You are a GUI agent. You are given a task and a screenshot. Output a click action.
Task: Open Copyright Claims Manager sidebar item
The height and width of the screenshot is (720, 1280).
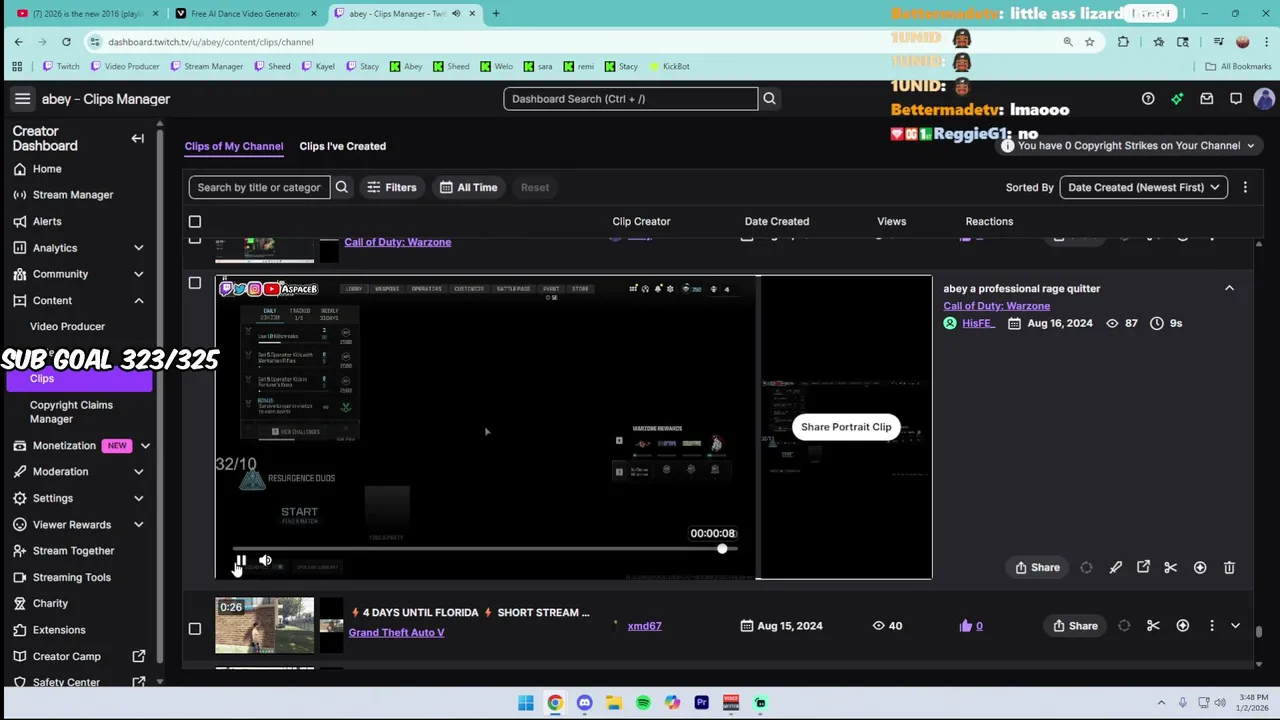(71, 412)
